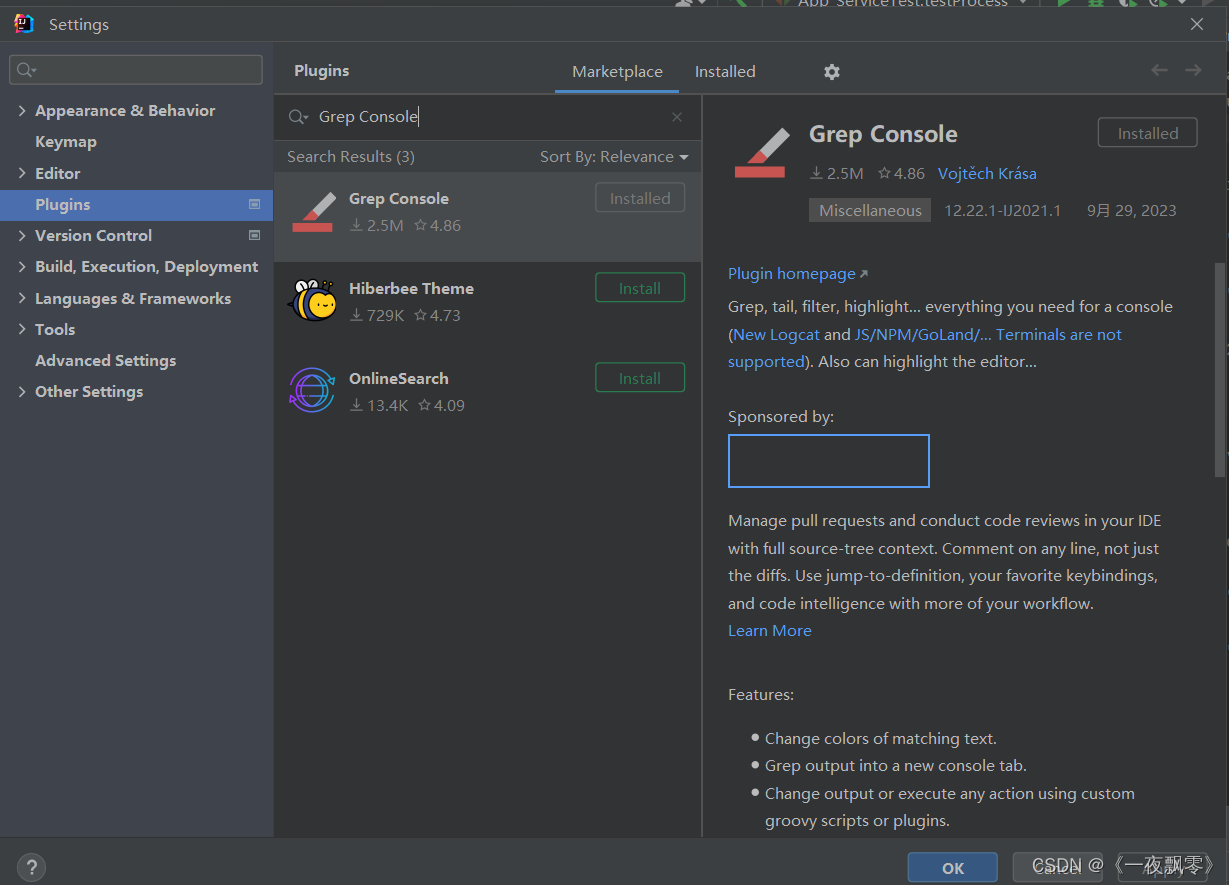Expand Build, Execution, Deployment node
The width and height of the screenshot is (1229, 885).
22,267
